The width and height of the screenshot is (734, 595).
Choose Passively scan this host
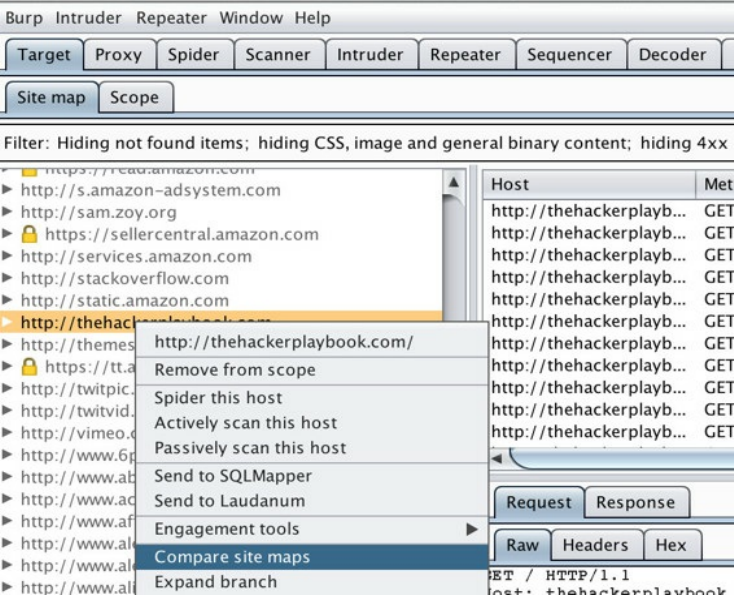point(312,448)
